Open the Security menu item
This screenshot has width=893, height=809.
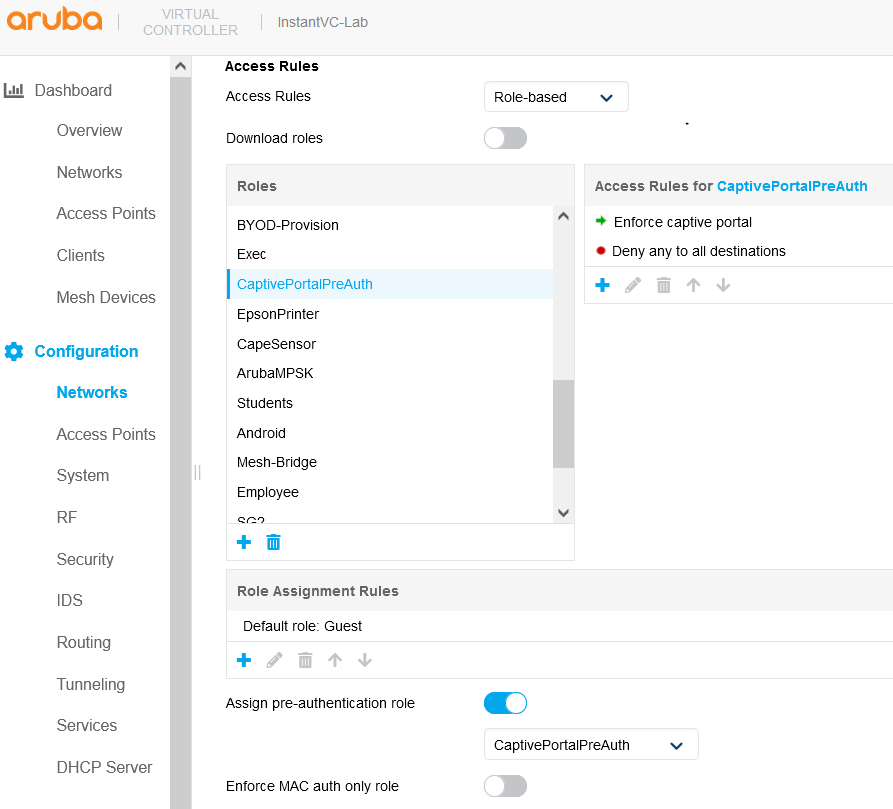point(85,559)
